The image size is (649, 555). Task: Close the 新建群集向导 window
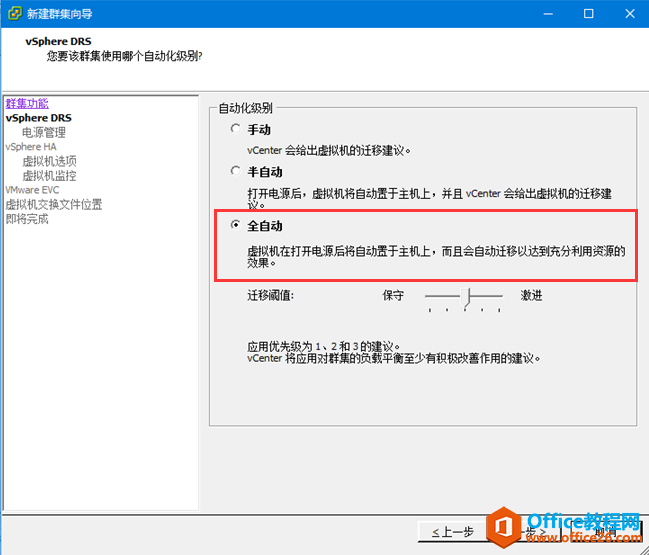point(630,14)
